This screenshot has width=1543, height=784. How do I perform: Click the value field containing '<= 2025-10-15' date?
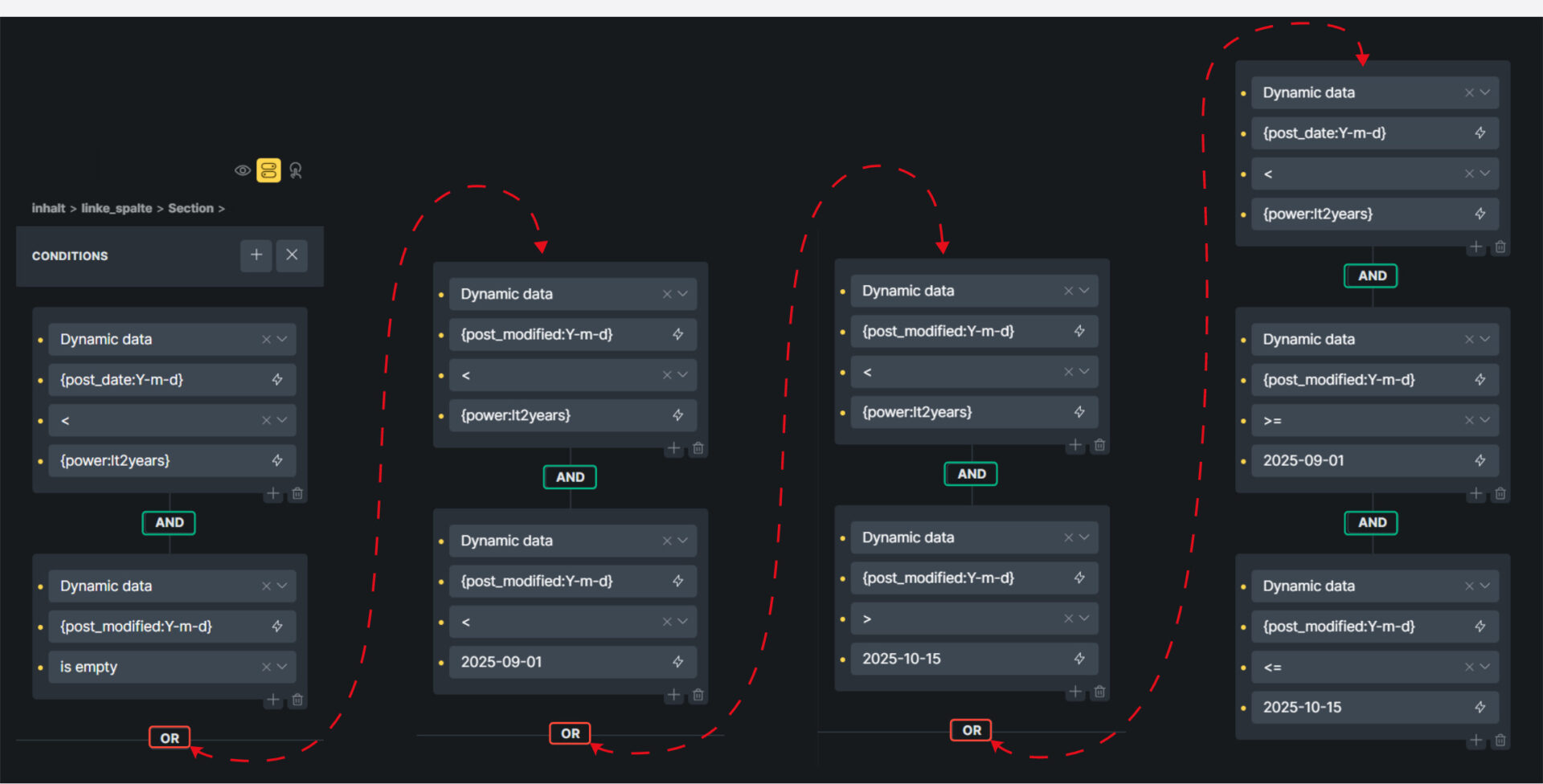[1358, 708]
